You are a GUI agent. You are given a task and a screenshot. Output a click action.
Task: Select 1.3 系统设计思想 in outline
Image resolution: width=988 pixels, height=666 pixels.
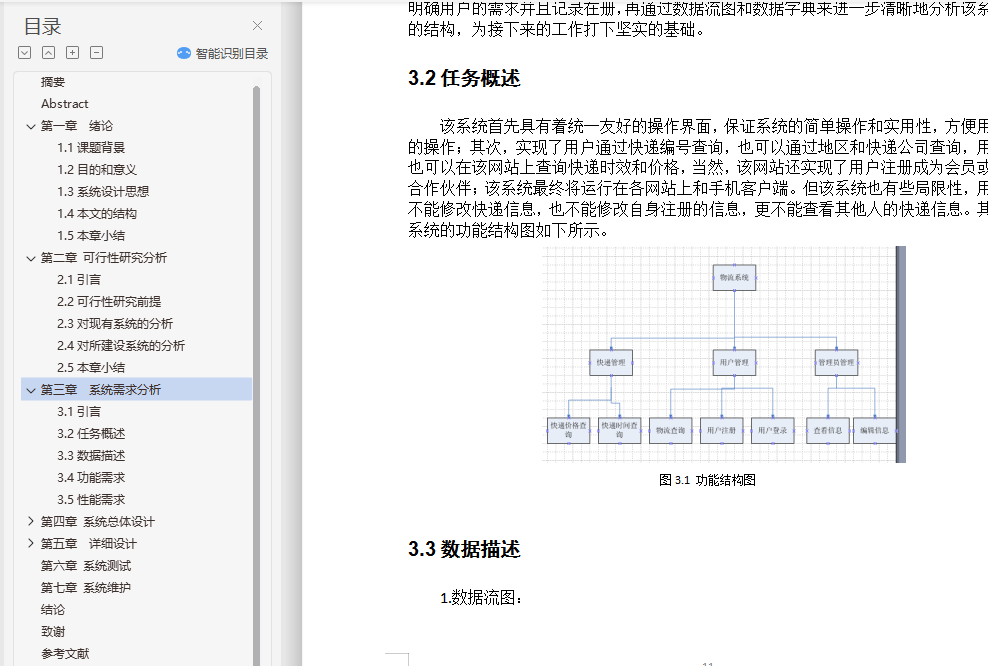103,192
